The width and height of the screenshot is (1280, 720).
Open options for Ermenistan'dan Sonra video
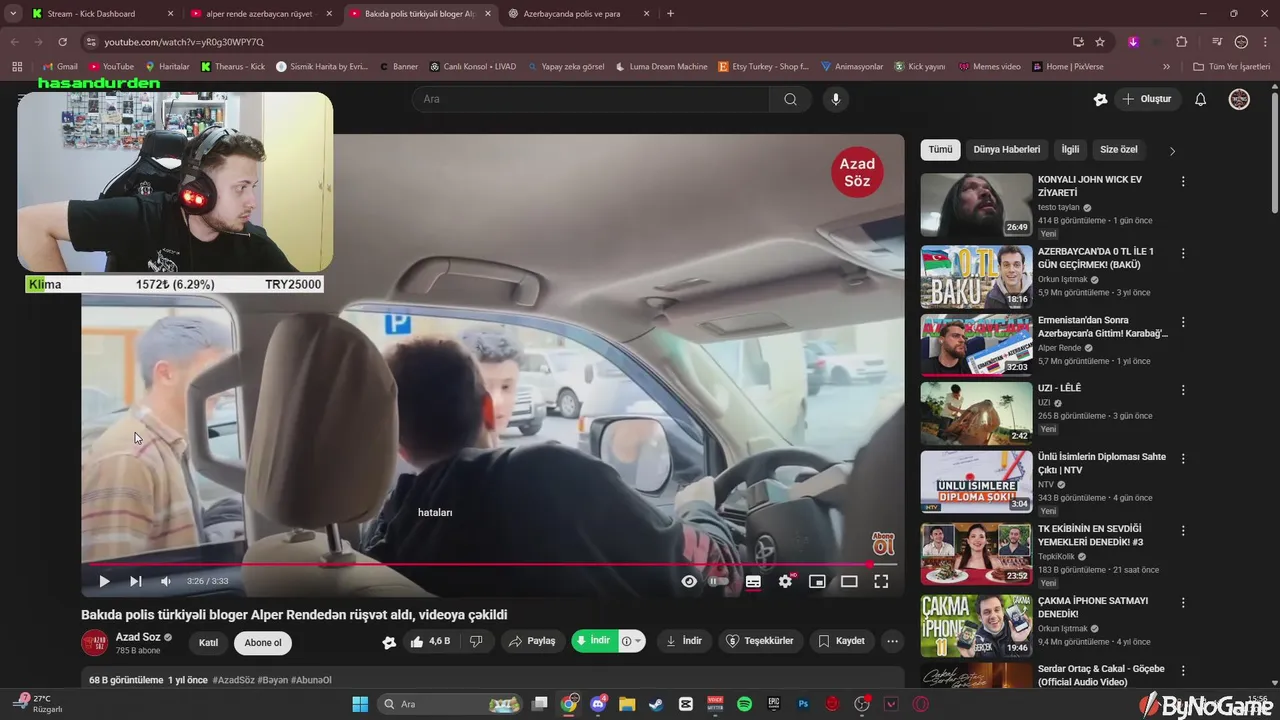pos(1183,322)
